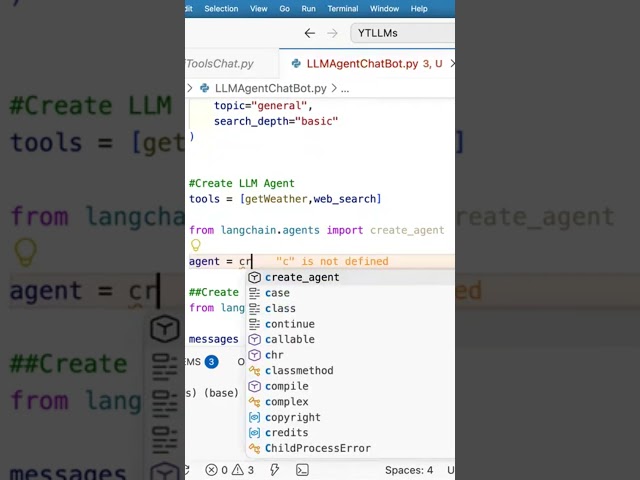Click the tools list code line
This screenshot has width=640, height=480.
pyautogui.click(x=285, y=199)
